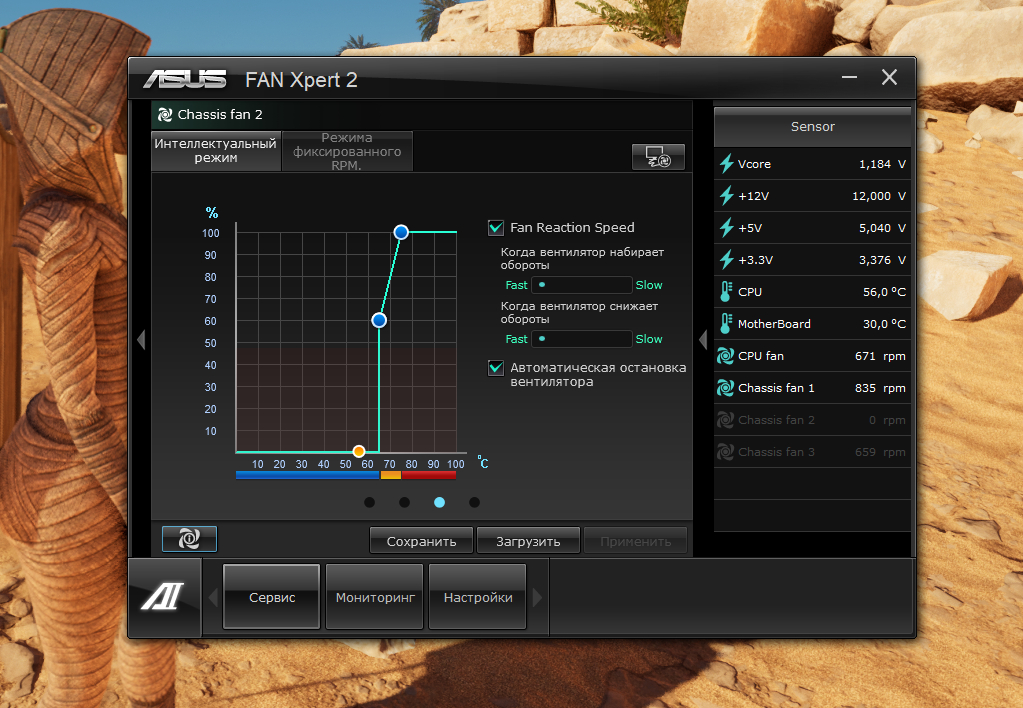This screenshot has height=708, width=1023.
Task: Minimize the FAN Xpert 2 window
Action: click(849, 77)
